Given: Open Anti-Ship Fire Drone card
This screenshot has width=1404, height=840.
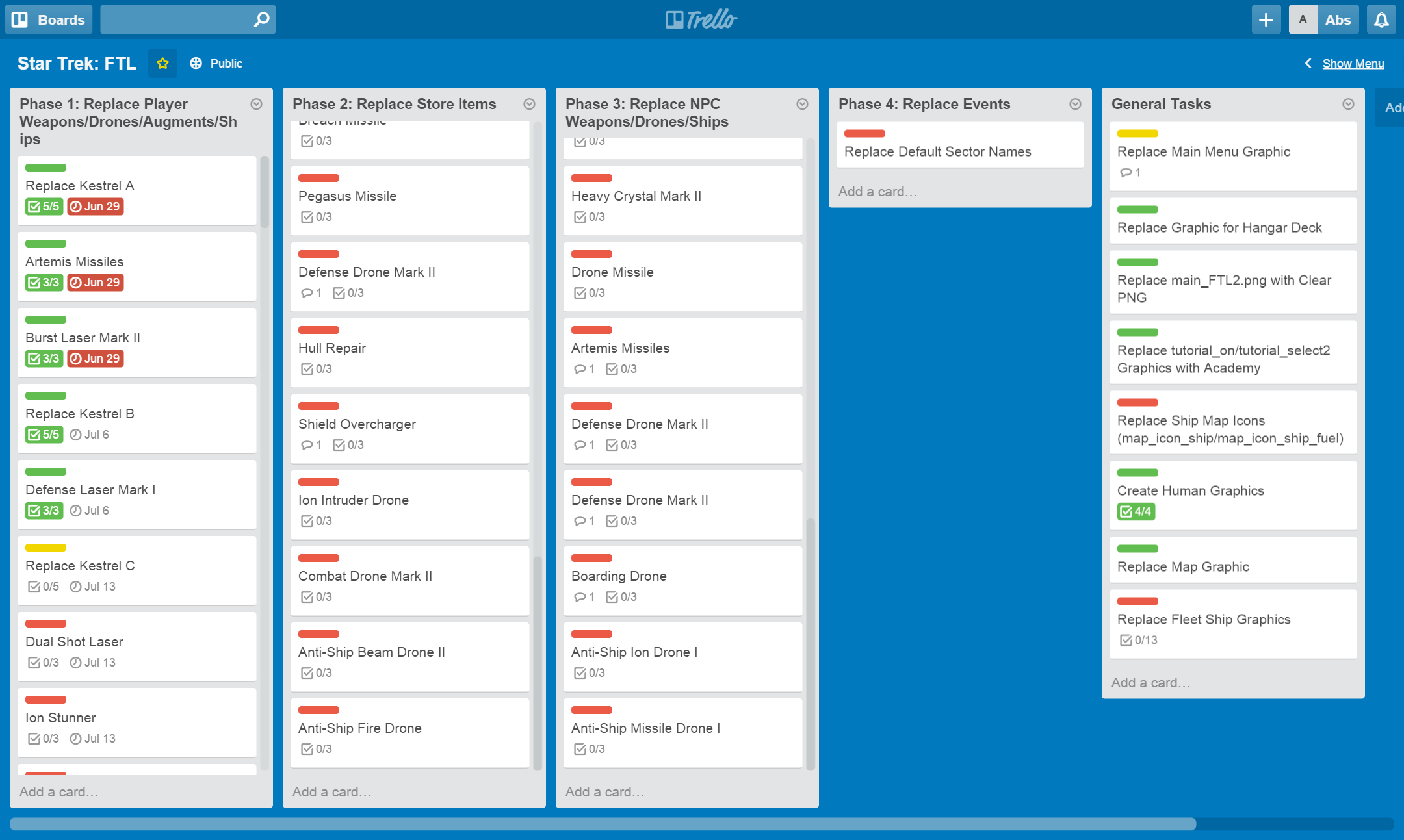Looking at the screenshot, I should coord(409,732).
